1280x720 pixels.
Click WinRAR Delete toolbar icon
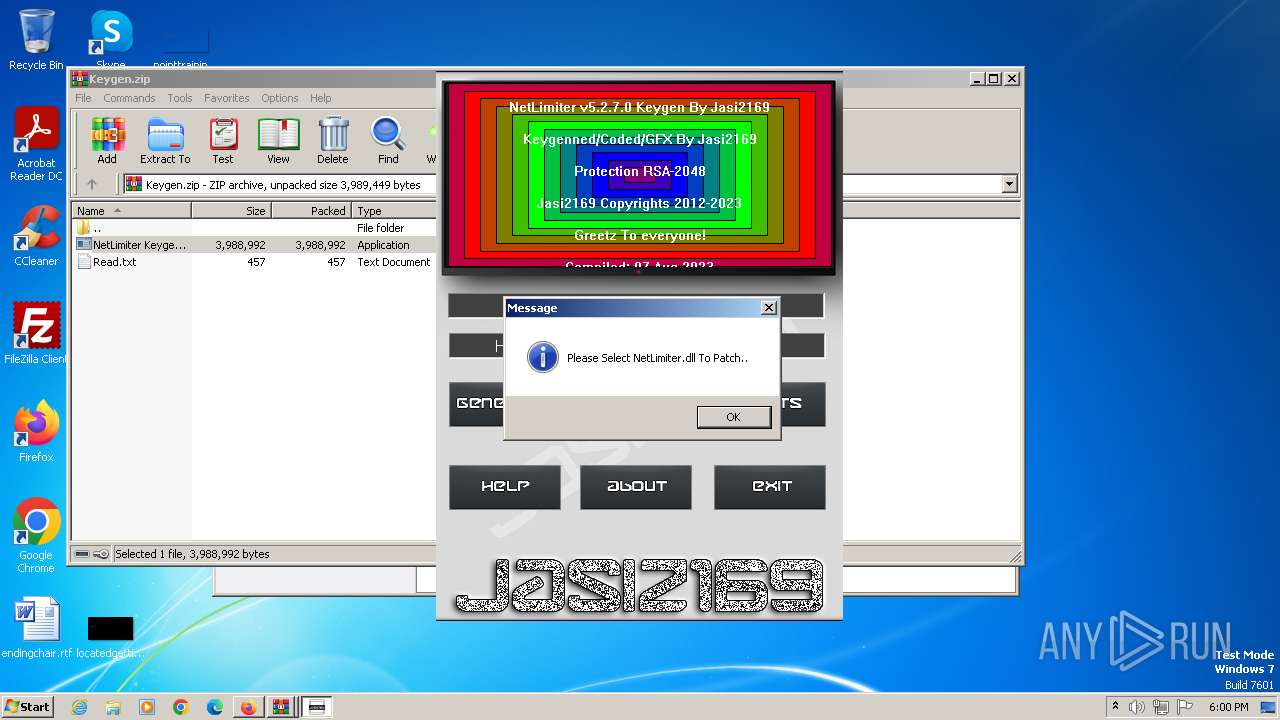tap(333, 140)
